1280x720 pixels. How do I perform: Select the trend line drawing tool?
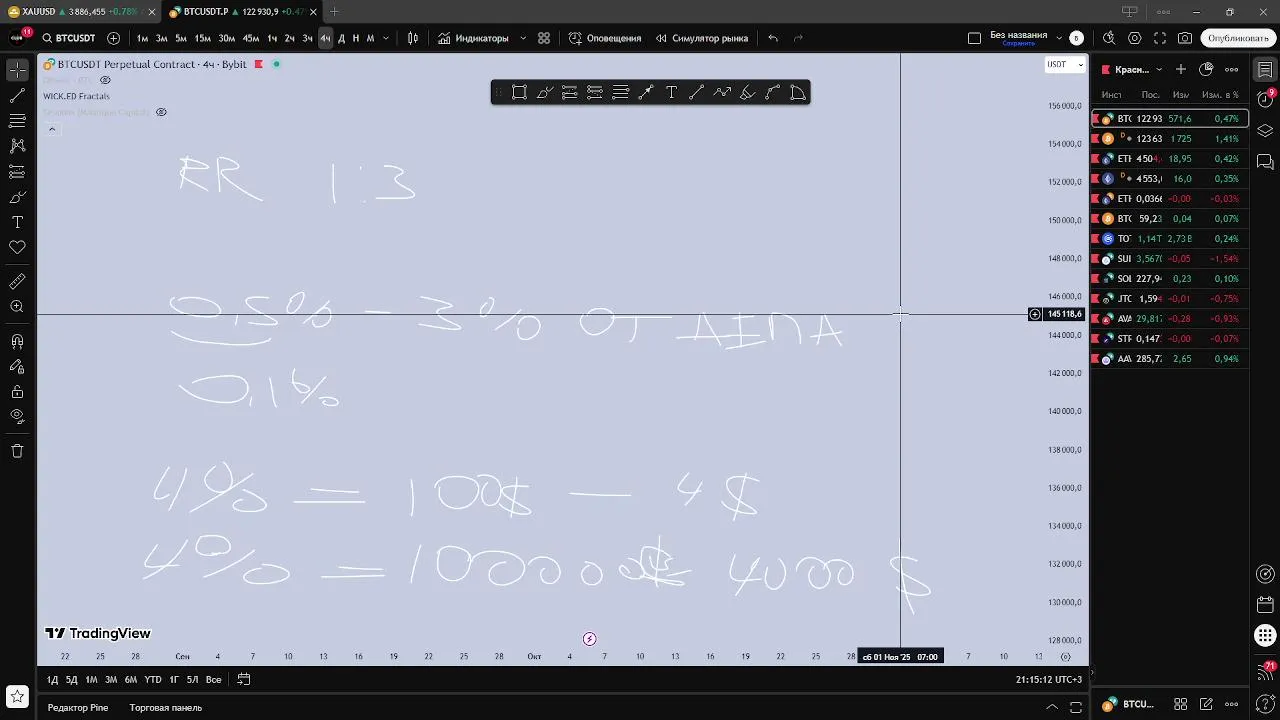[17, 96]
